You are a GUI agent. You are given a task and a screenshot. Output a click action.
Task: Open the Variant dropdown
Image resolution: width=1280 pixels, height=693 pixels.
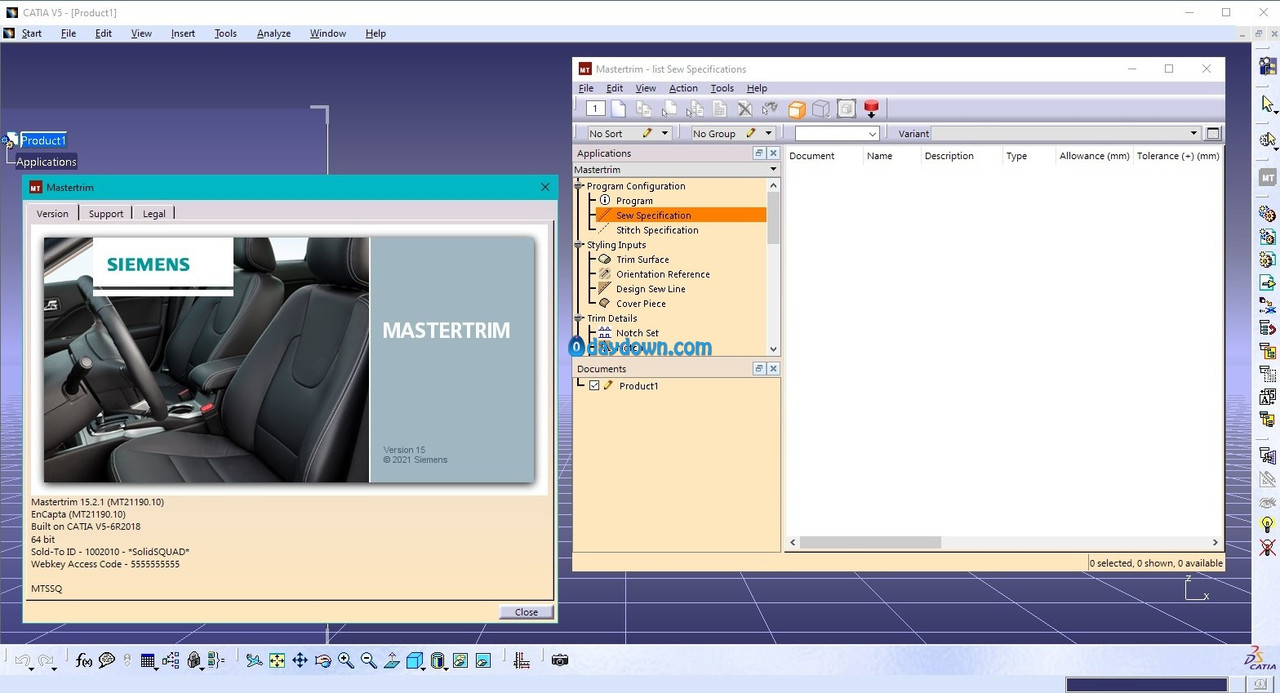pos(1065,133)
